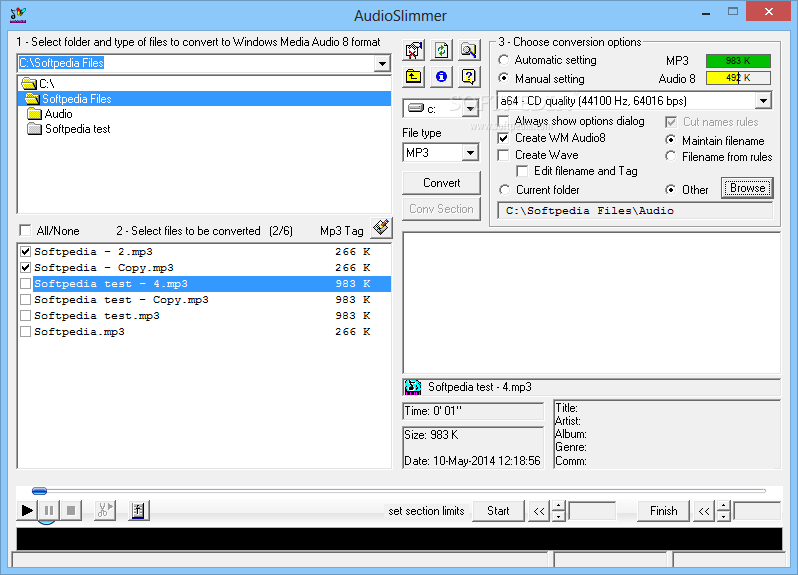
Task: Click the Convert button
Action: point(441,183)
